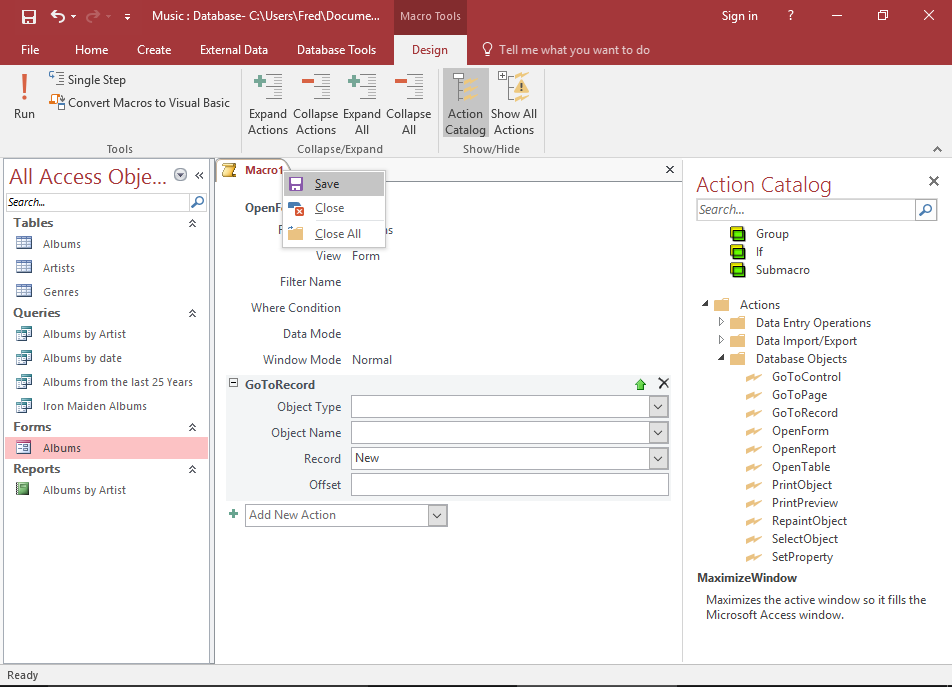The width and height of the screenshot is (952, 687).
Task: Switch to the Create ribbon tab
Action: [154, 50]
